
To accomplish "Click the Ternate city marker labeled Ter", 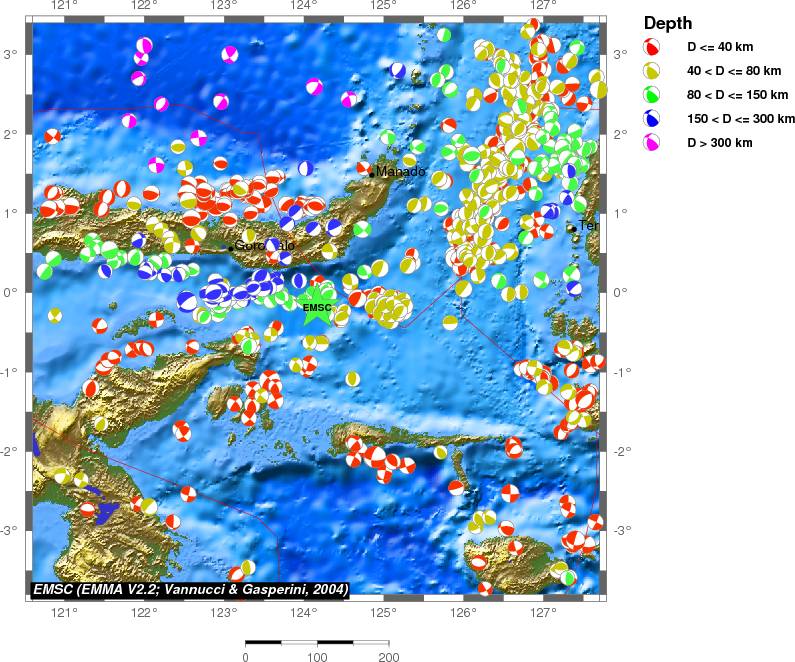I will [x=572, y=227].
